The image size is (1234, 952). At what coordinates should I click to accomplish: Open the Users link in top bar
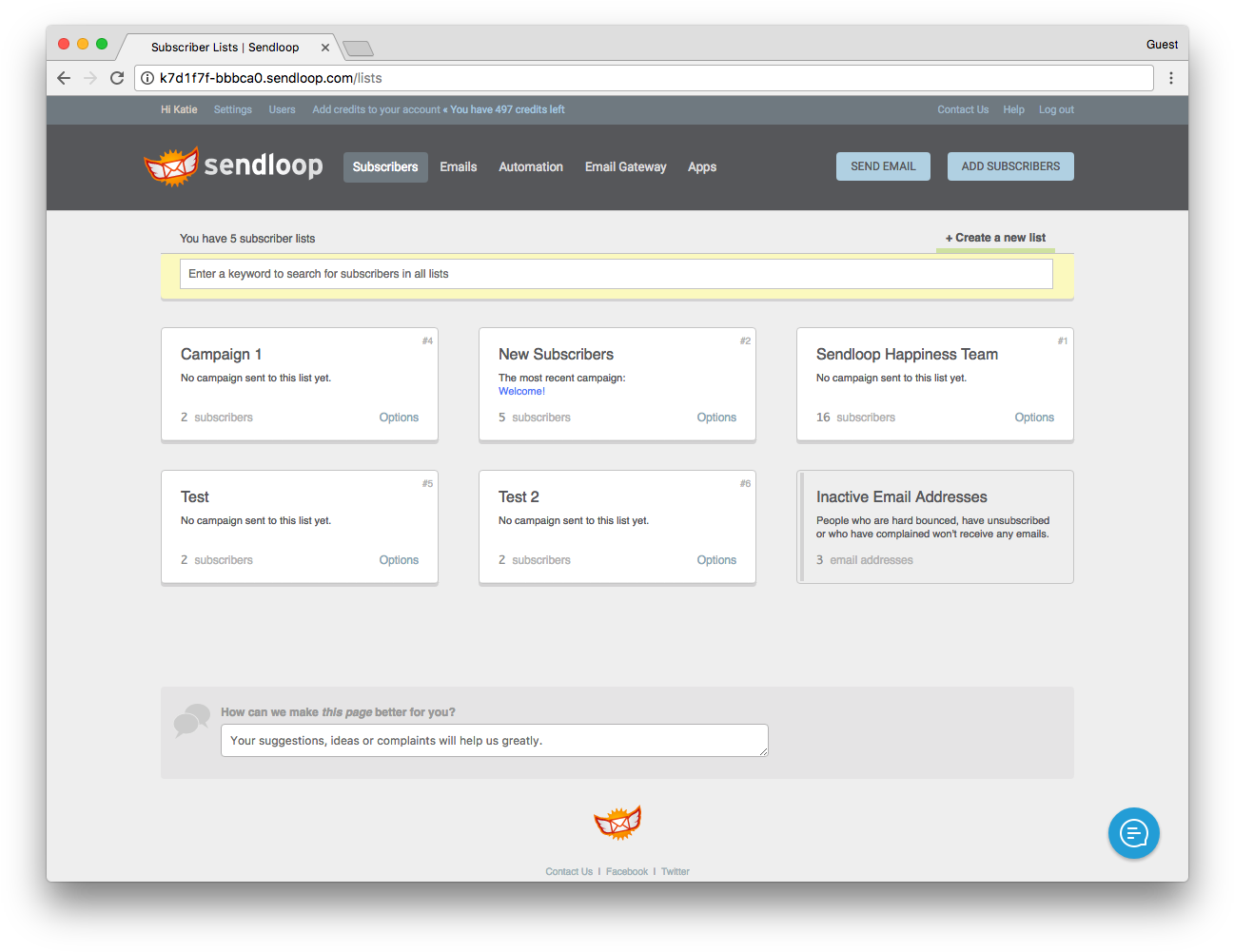pyautogui.click(x=283, y=109)
